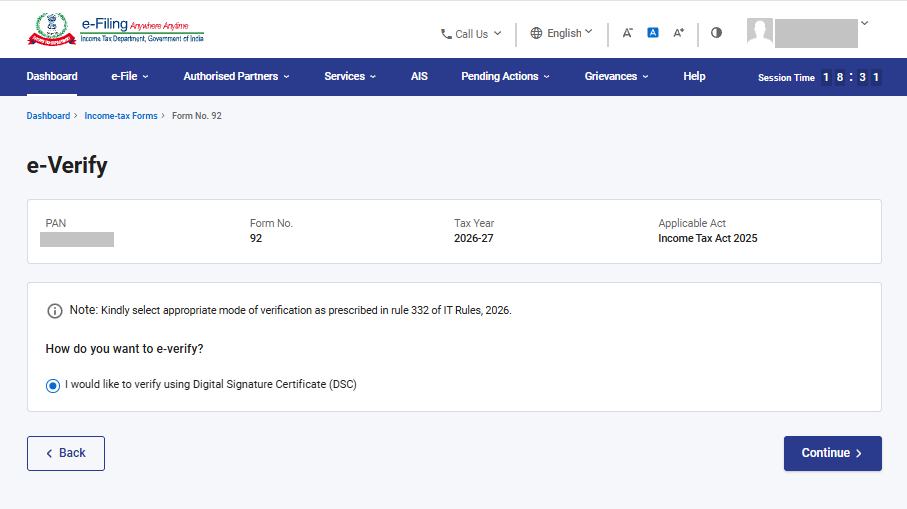This screenshot has height=509, width=907.
Task: Click the Back button
Action: (x=66, y=453)
